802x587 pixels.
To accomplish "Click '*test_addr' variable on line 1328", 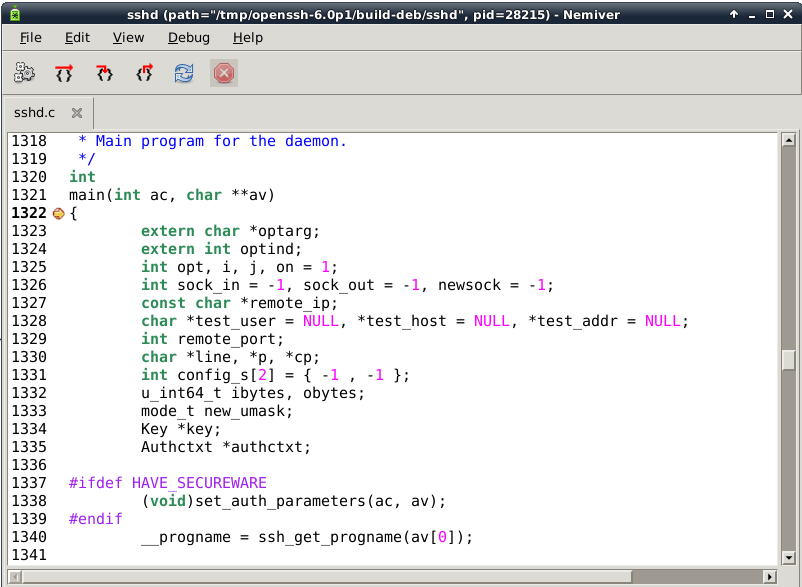I will click(x=572, y=321).
